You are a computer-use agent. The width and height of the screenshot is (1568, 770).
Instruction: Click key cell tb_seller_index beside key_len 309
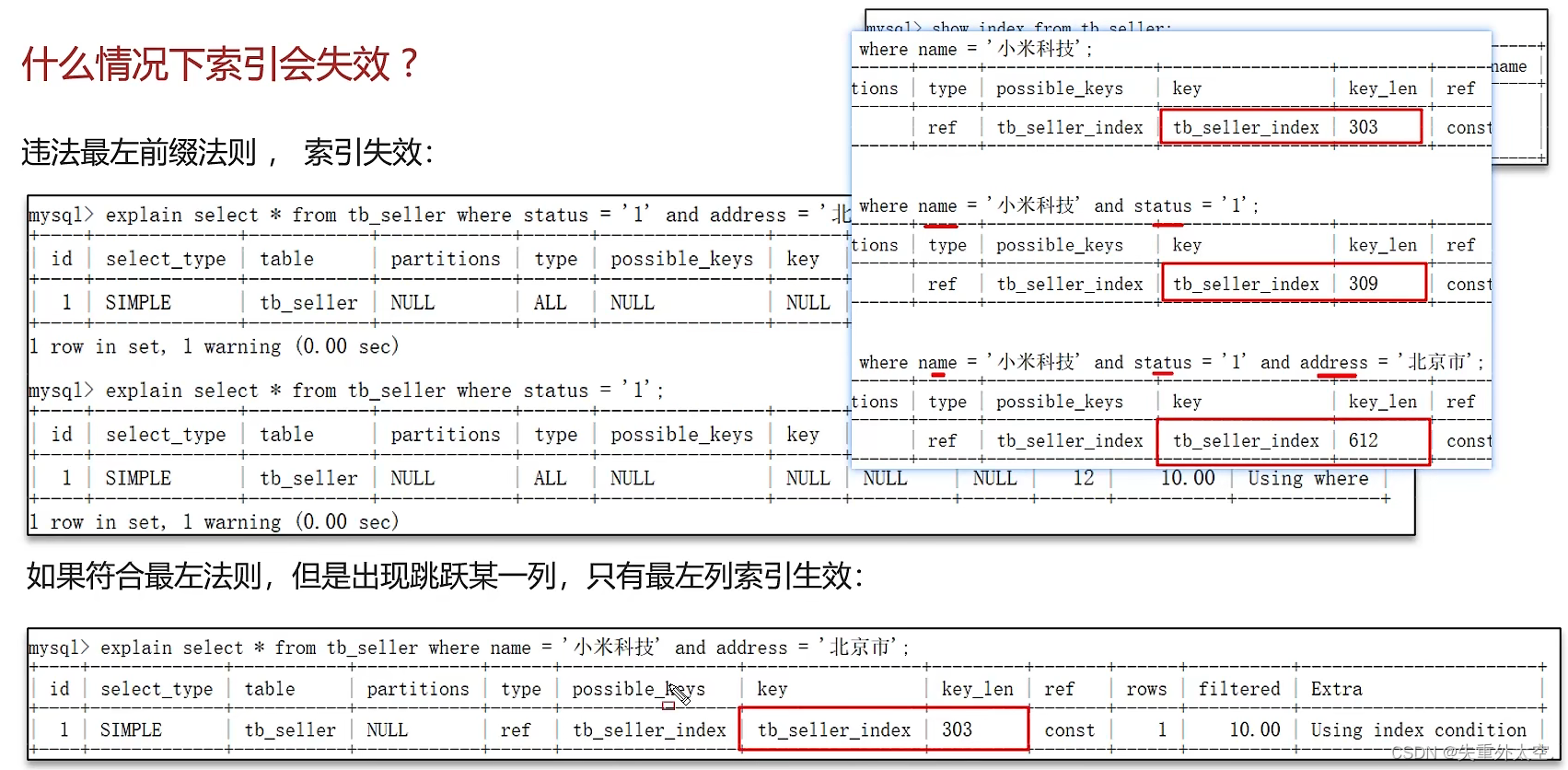click(x=1246, y=284)
